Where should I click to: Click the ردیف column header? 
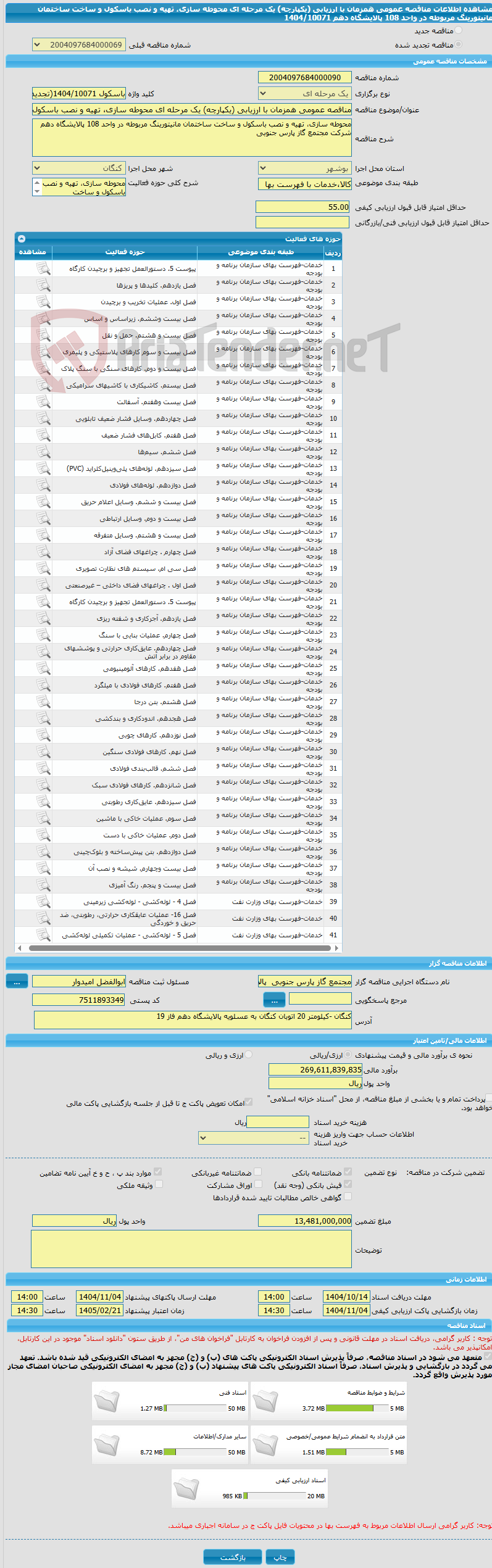click(x=333, y=252)
